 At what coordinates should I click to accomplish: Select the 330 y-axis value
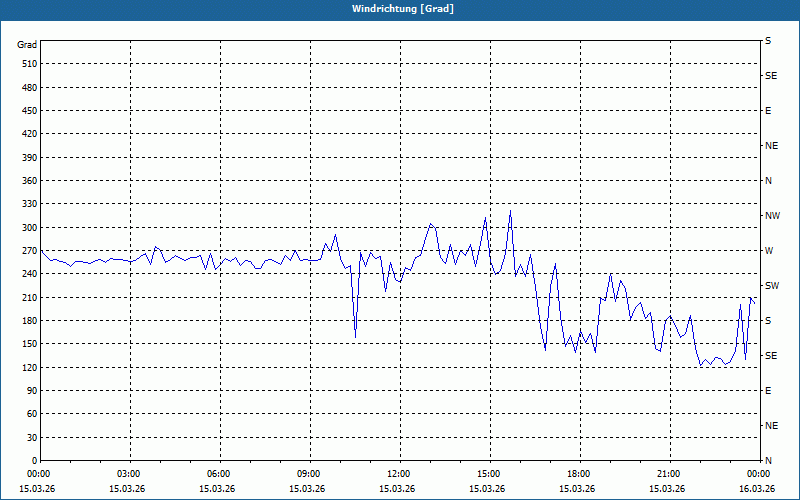pyautogui.click(x=29, y=204)
